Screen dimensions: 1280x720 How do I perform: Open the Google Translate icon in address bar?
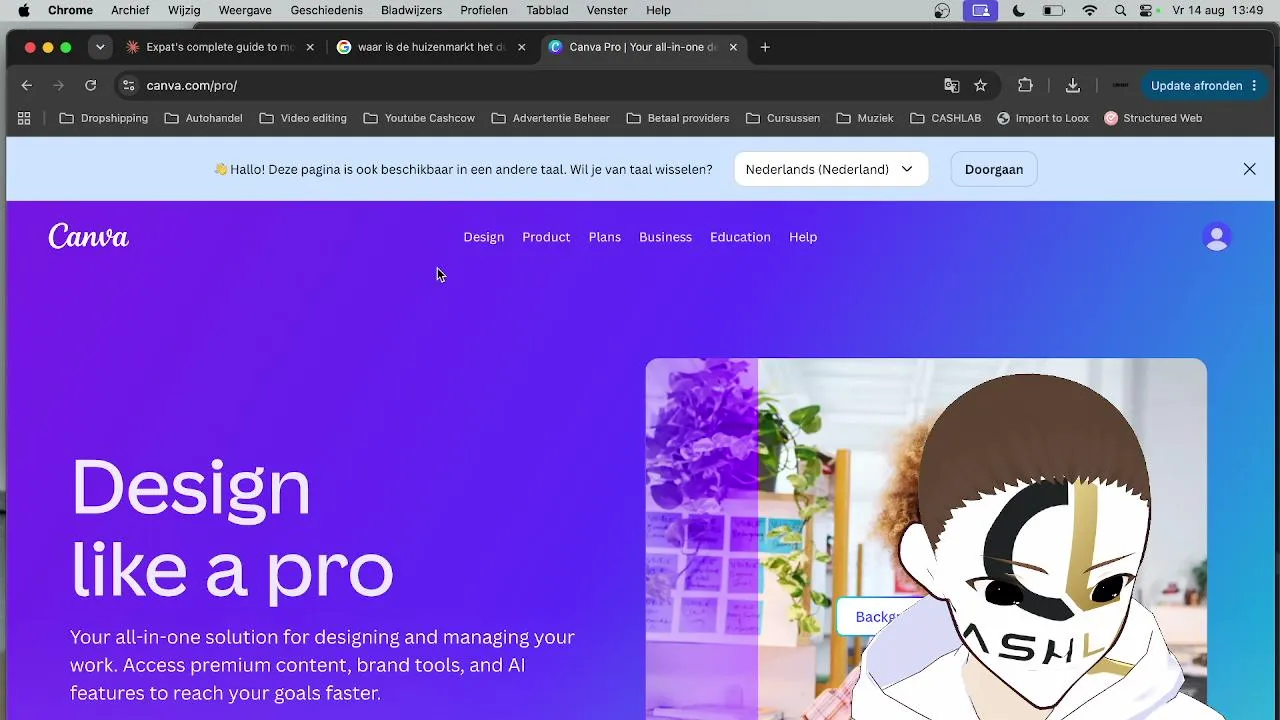tap(952, 85)
